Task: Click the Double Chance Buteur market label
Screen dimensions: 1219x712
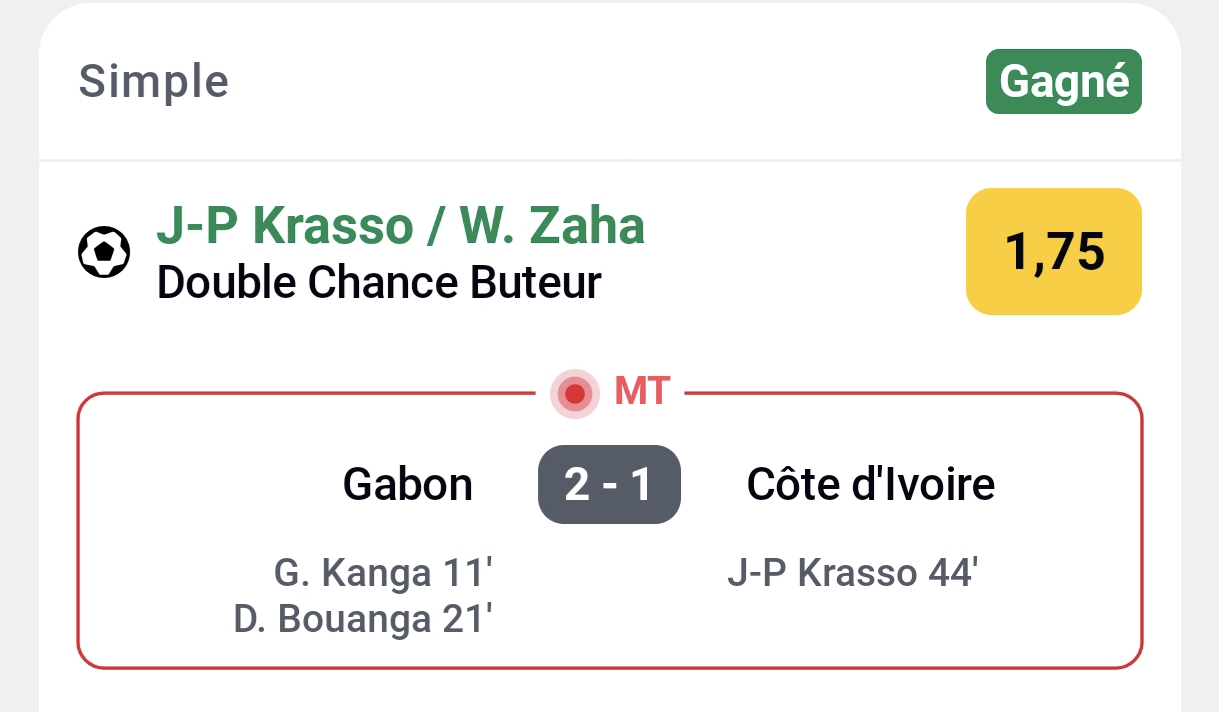Action: (x=378, y=282)
